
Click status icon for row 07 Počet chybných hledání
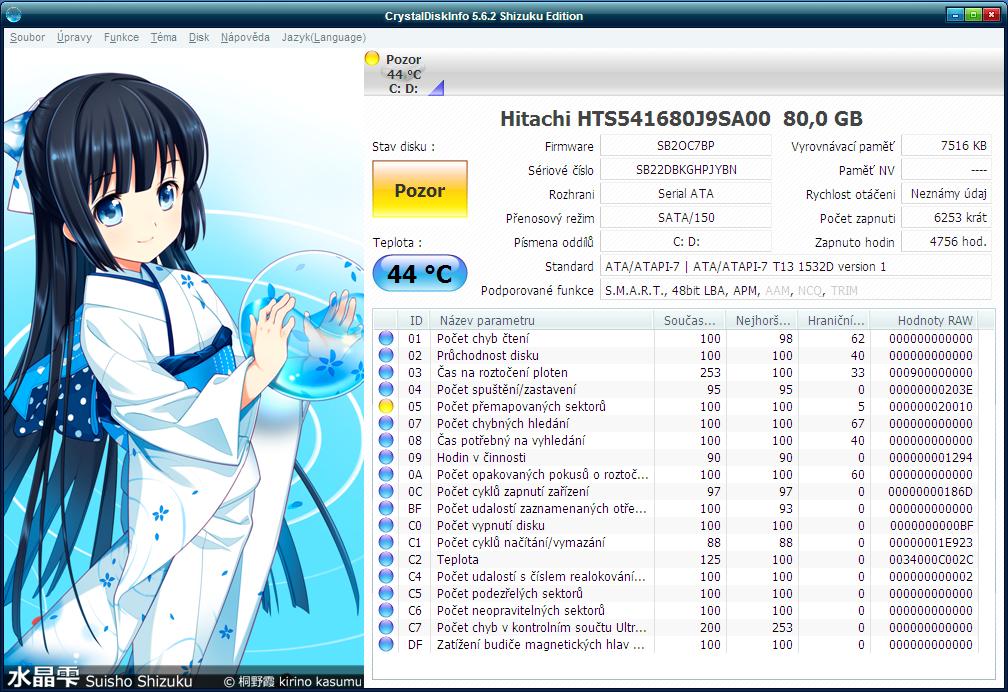point(386,423)
